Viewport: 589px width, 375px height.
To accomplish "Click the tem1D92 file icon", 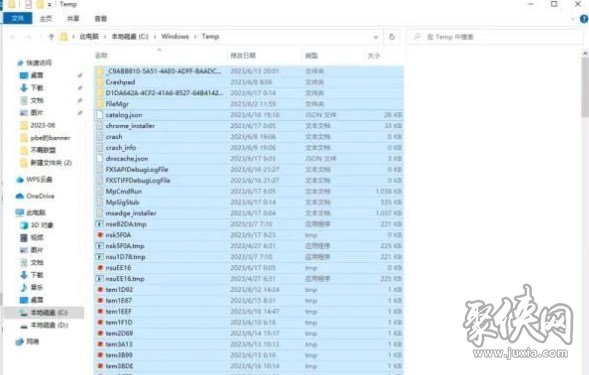I will [x=100, y=290].
